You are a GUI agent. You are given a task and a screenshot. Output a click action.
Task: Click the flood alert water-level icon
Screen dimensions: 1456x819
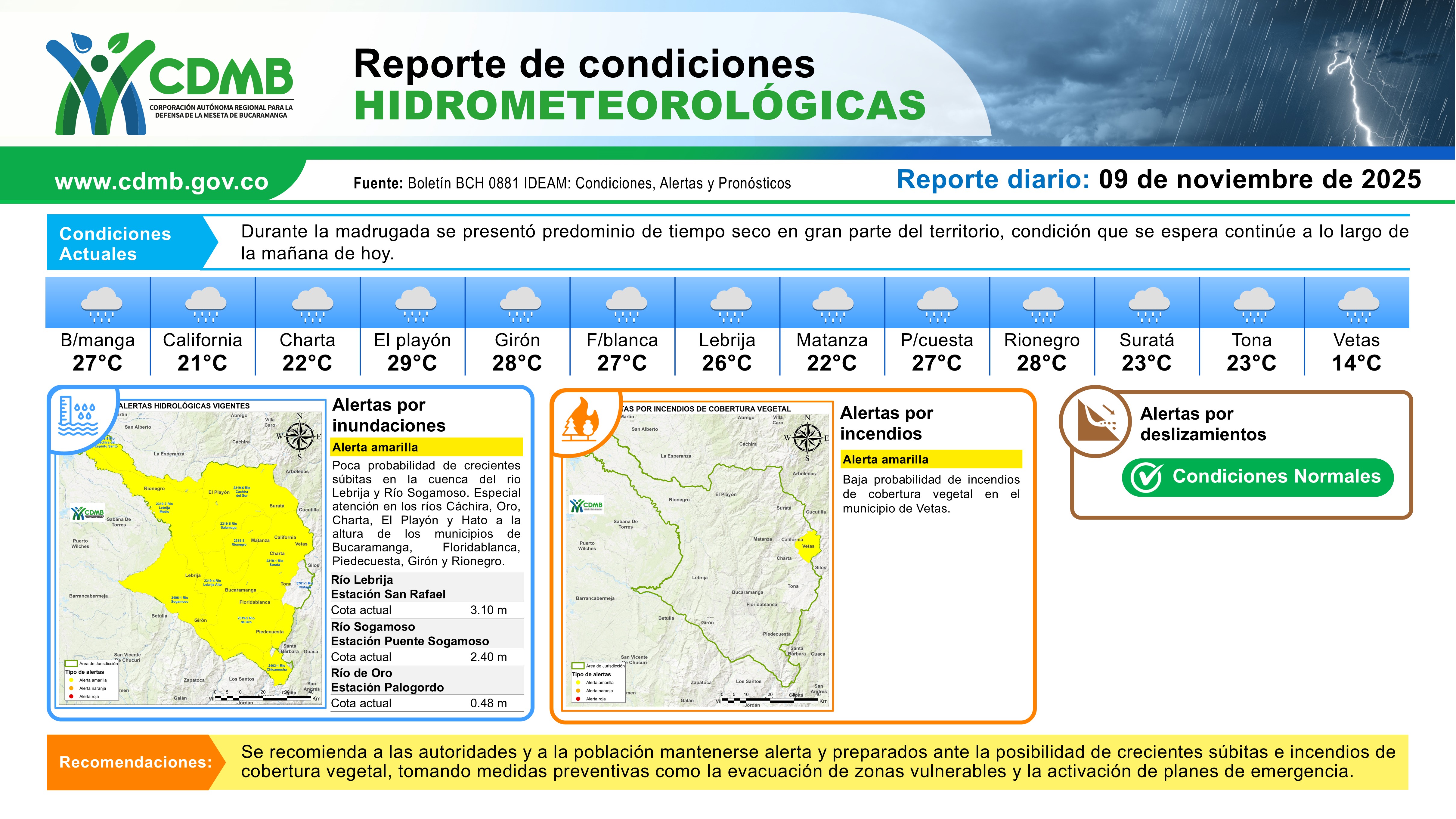coord(78,417)
